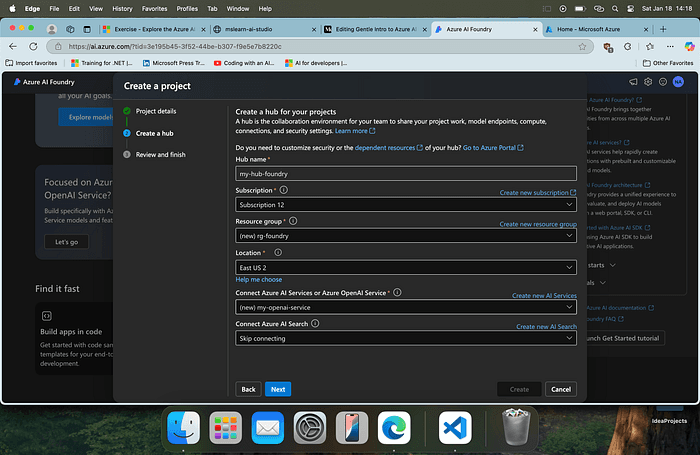This screenshot has height=455, width=700.
Task: Expand the Connect Azure AI Services dropdown
Action: pos(405,307)
